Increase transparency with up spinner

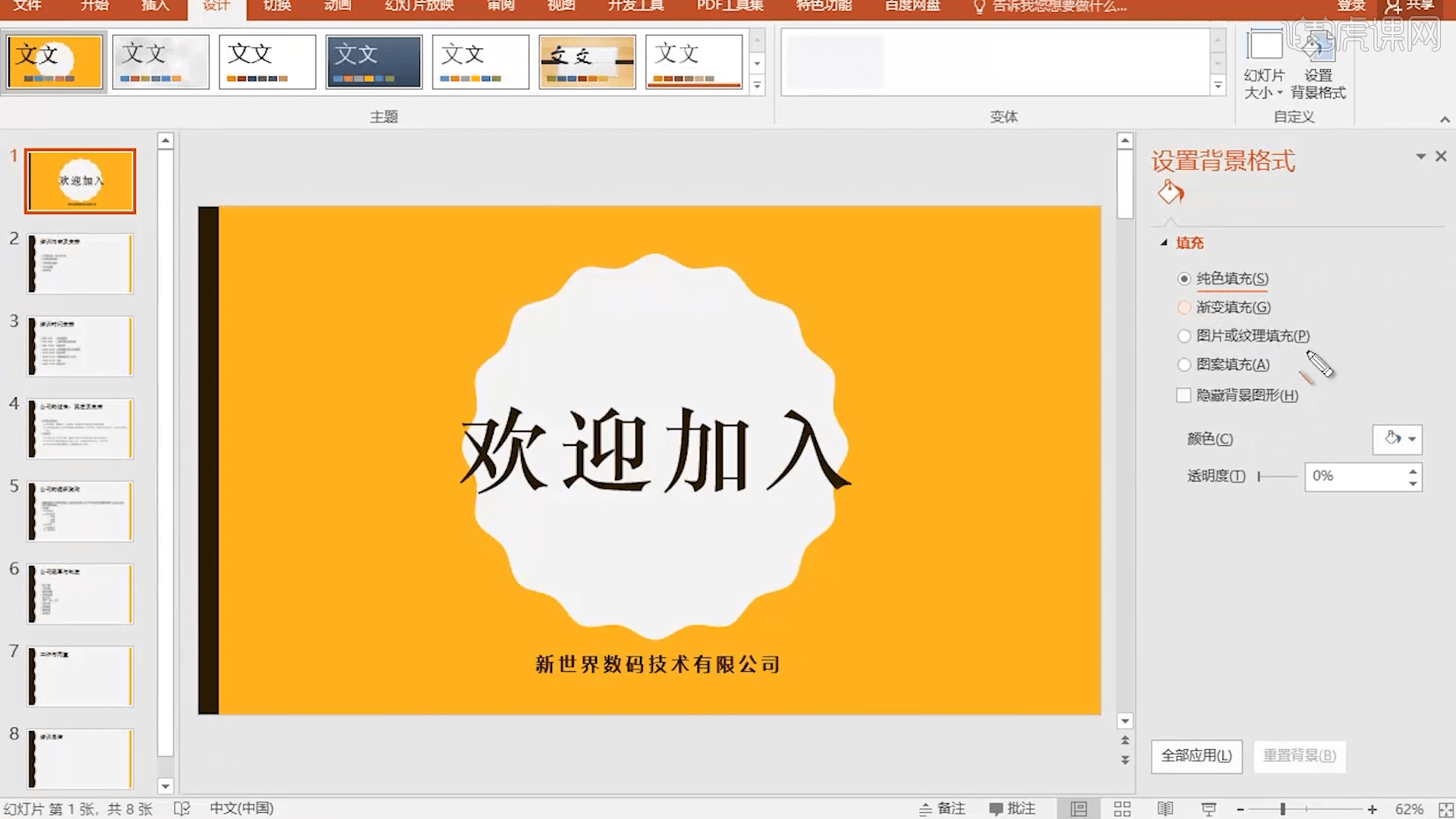1413,471
